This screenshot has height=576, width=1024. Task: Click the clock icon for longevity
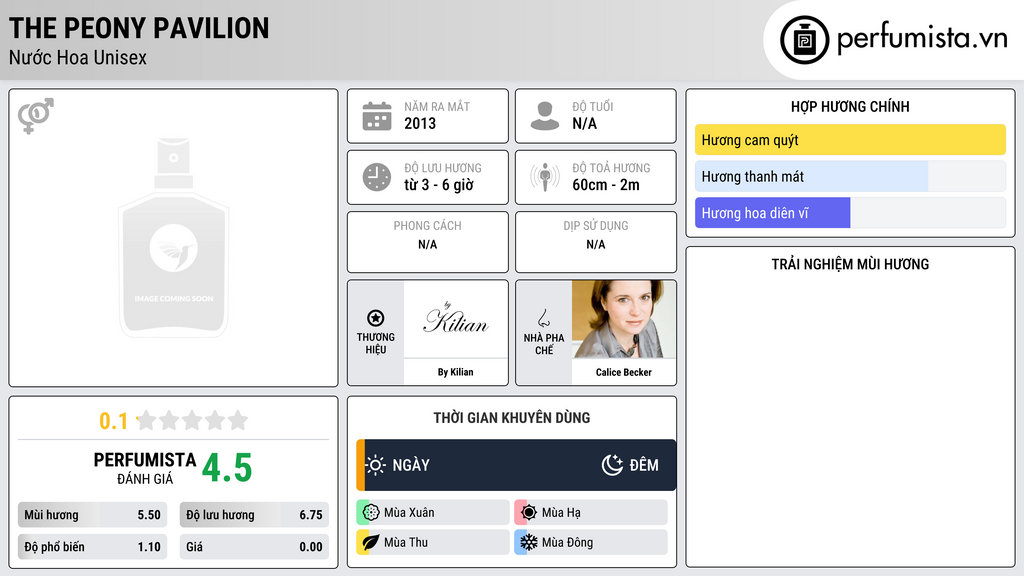tap(377, 177)
